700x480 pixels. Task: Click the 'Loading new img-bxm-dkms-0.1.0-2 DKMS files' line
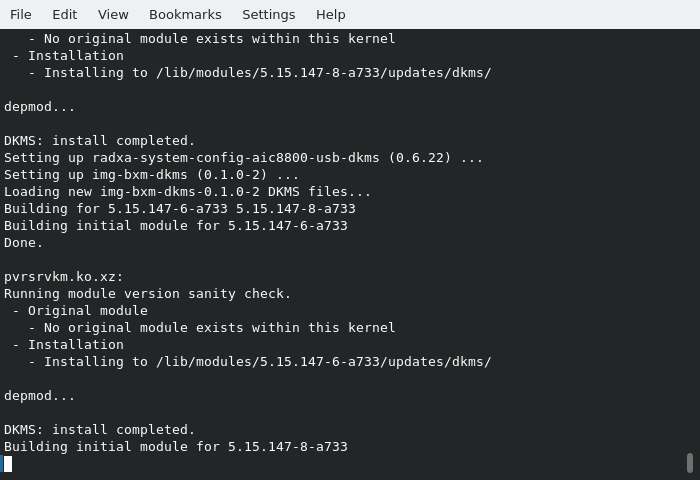click(188, 192)
